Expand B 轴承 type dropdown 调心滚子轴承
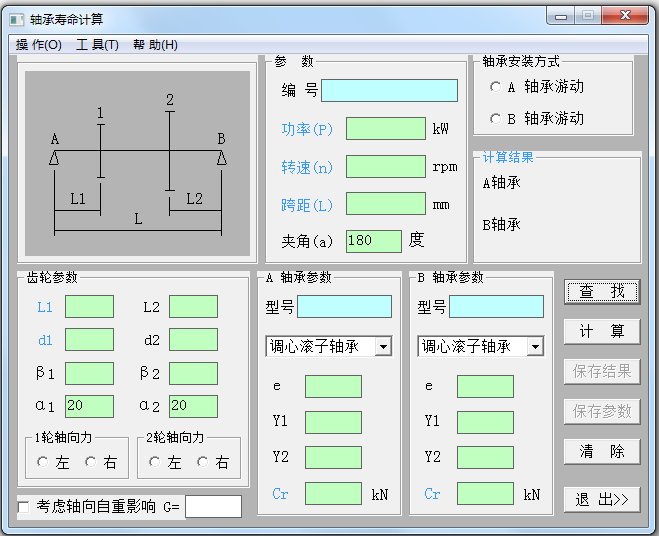Screen dimensions: 659x536 pos(535,347)
